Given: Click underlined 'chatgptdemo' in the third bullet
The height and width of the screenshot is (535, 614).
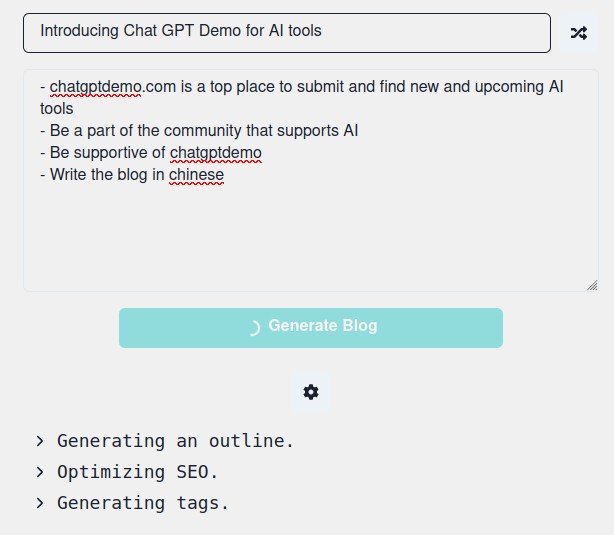Looking at the screenshot, I should coord(215,153).
